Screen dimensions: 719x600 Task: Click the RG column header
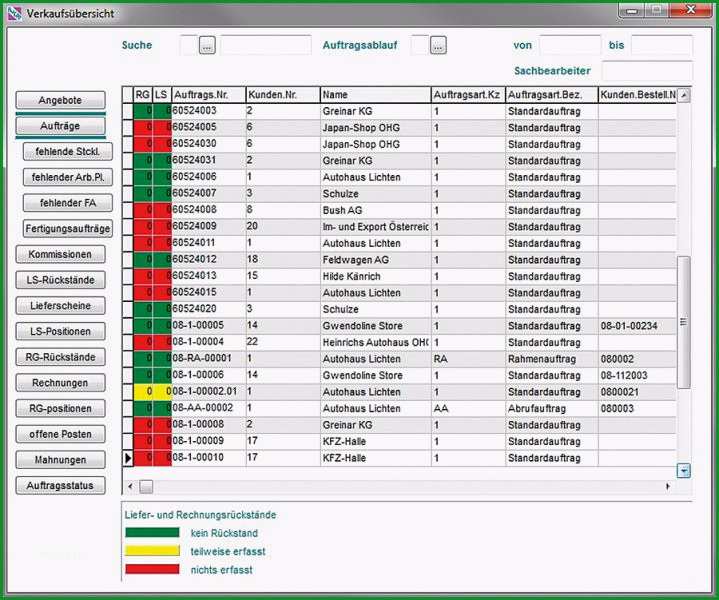pos(143,95)
